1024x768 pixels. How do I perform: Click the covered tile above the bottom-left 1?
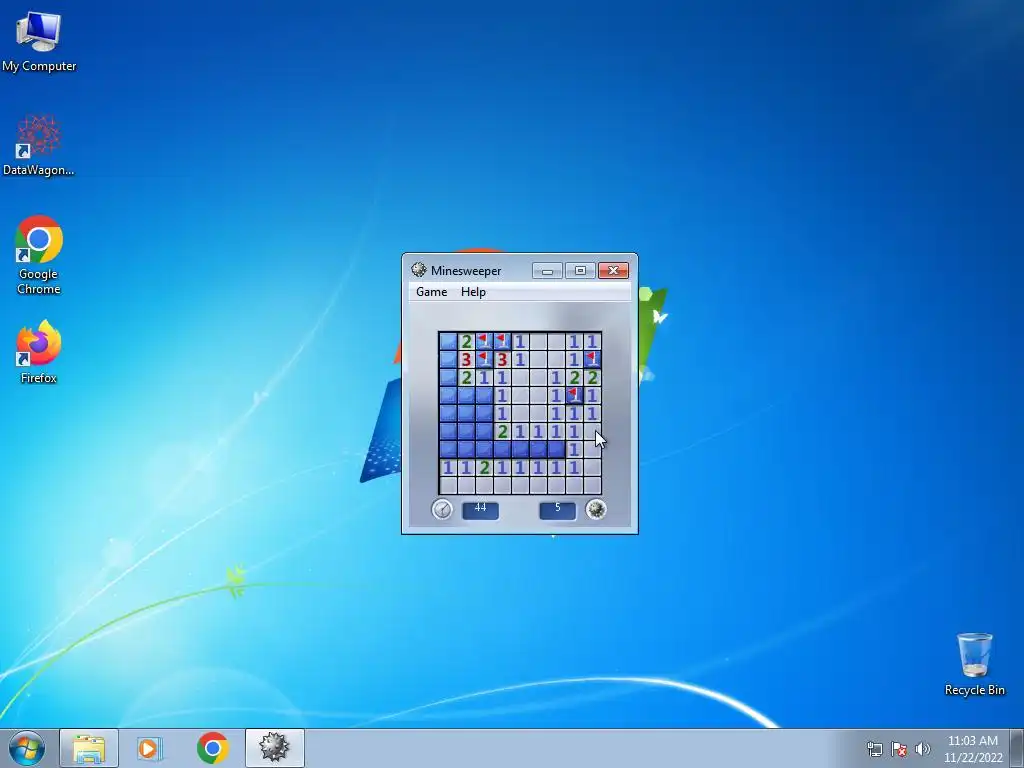point(448,449)
